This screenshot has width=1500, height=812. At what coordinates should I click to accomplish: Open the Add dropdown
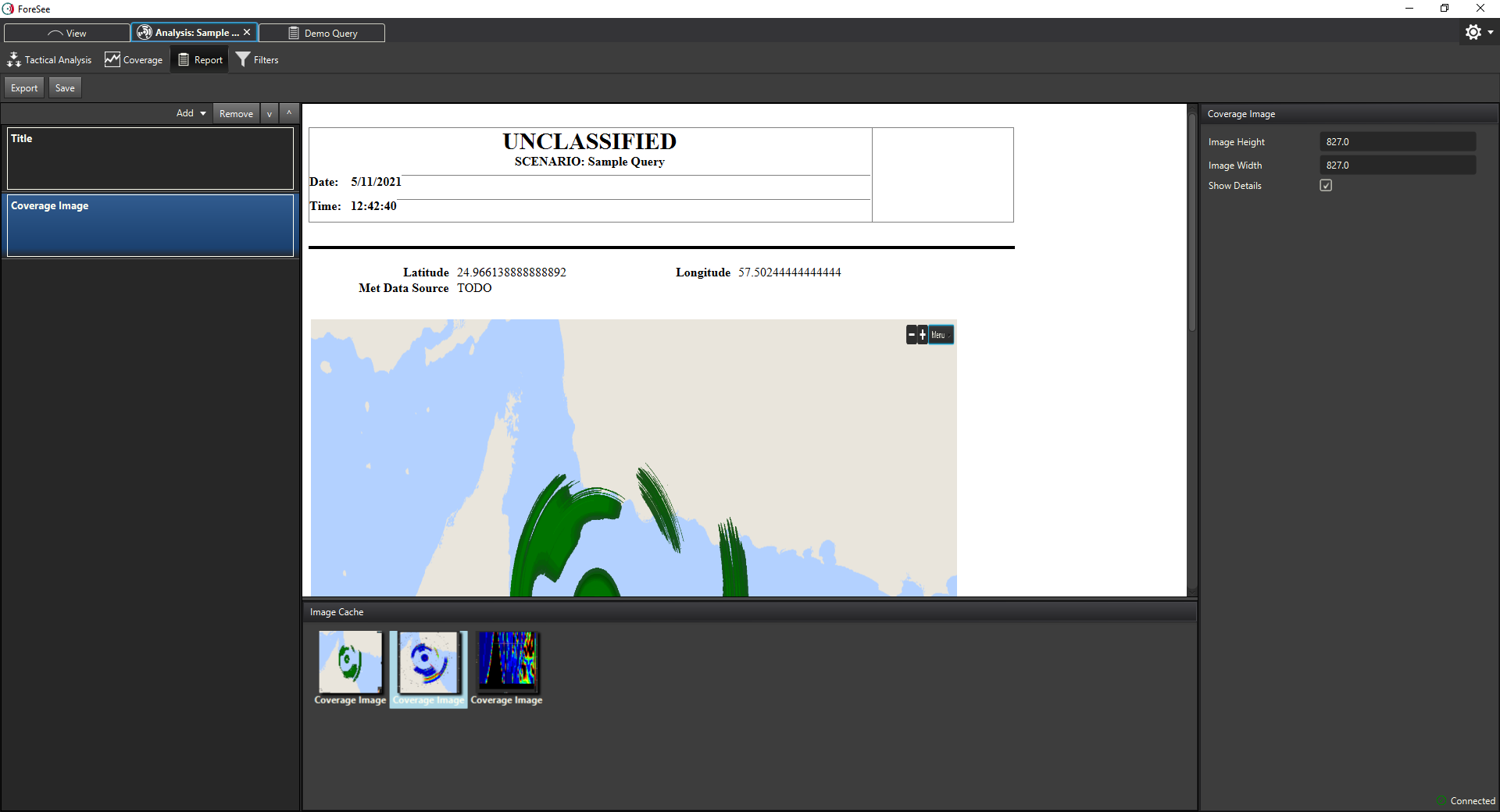pyautogui.click(x=191, y=113)
